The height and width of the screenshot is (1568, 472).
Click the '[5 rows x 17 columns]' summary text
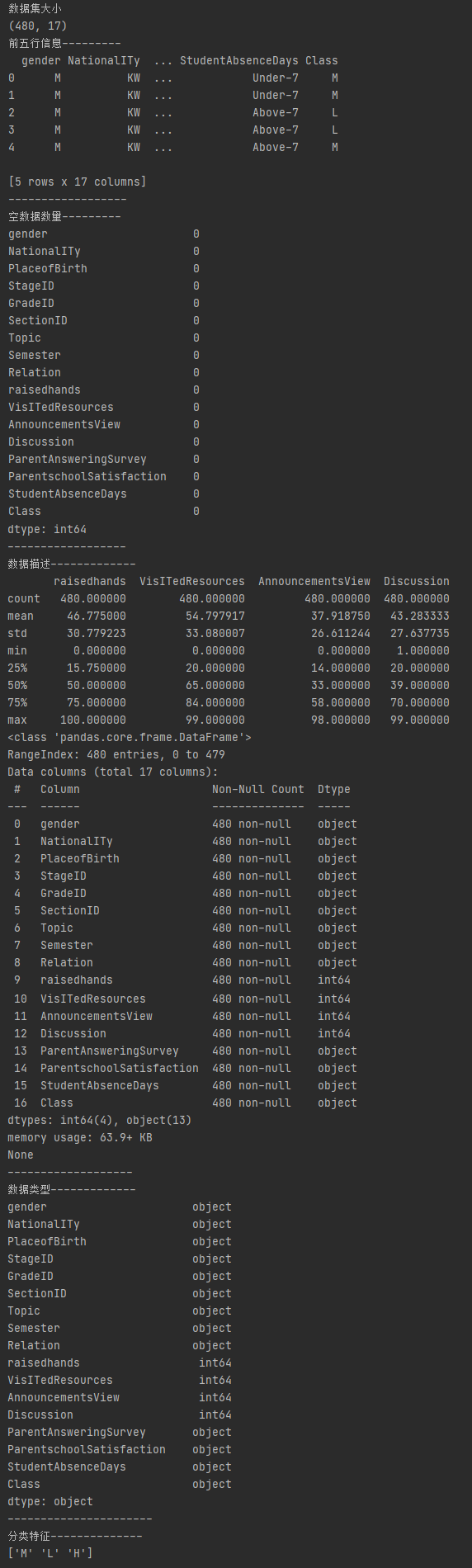tap(77, 182)
